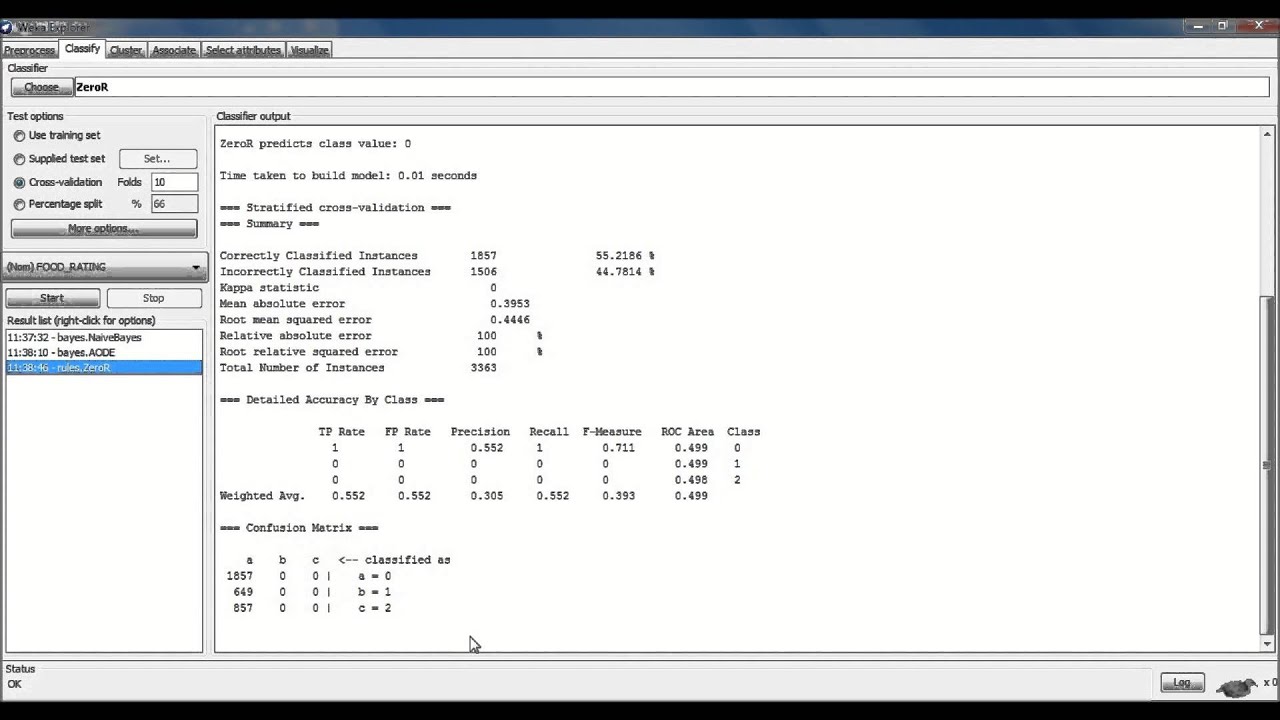
Task: Click the Confusion Matrix heading
Action: [x=299, y=528]
